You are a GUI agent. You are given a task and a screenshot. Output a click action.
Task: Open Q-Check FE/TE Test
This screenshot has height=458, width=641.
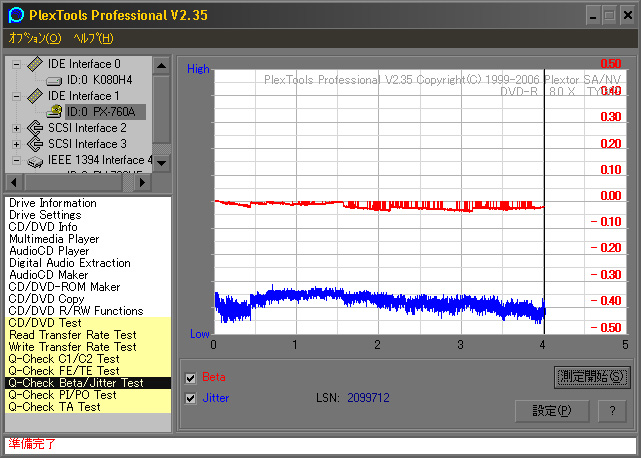pos(88,371)
